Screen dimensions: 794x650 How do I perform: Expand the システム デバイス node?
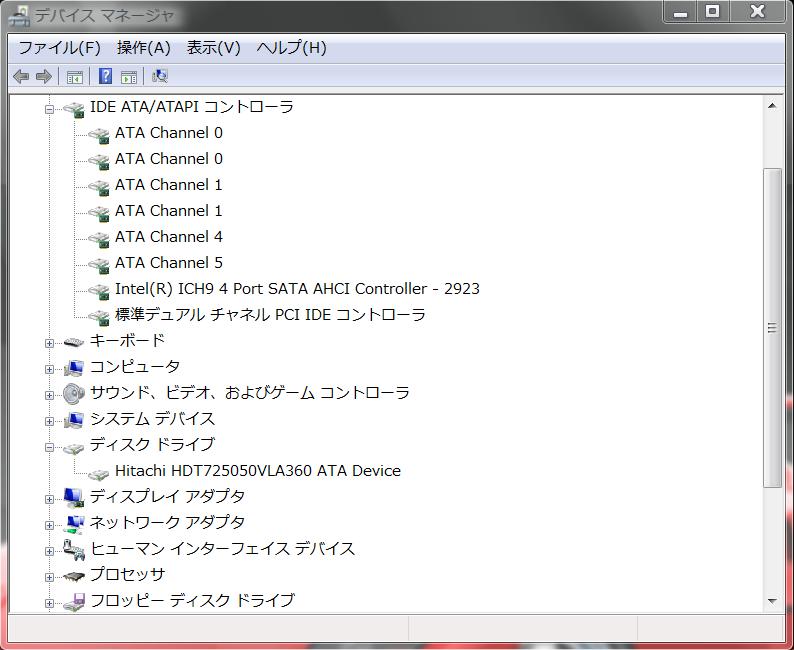pos(49,421)
